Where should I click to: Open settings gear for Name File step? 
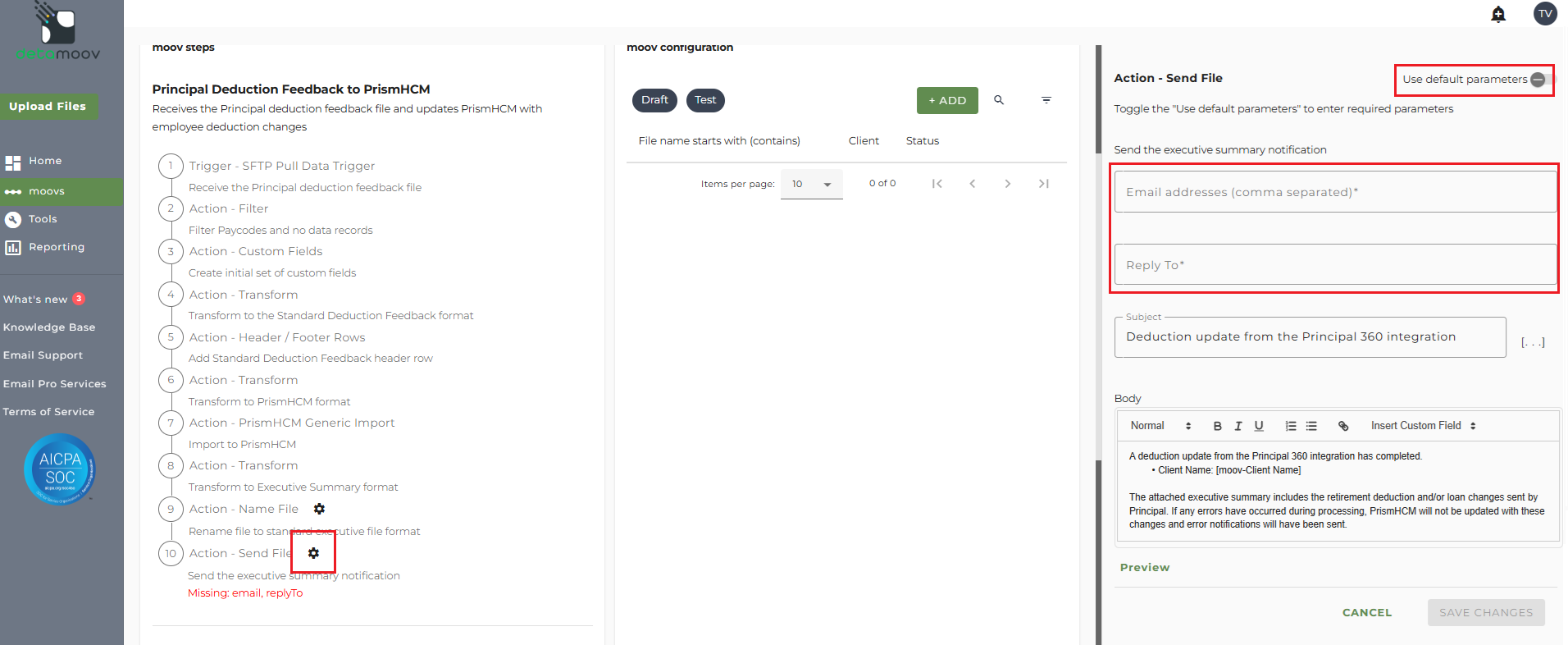pyautogui.click(x=319, y=509)
